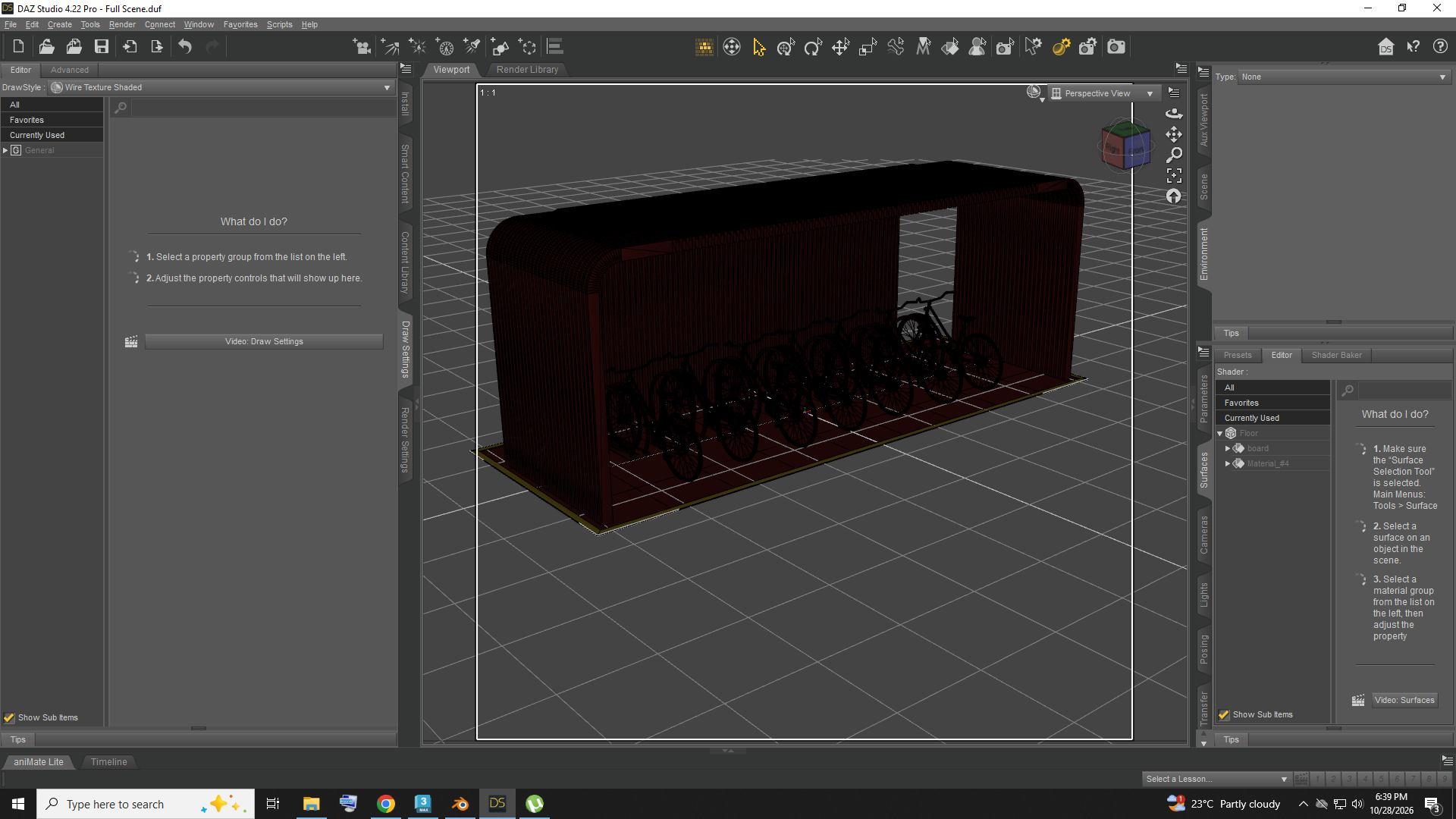The width and height of the screenshot is (1456, 819).
Task: Open the Render menu
Action: 122,24
